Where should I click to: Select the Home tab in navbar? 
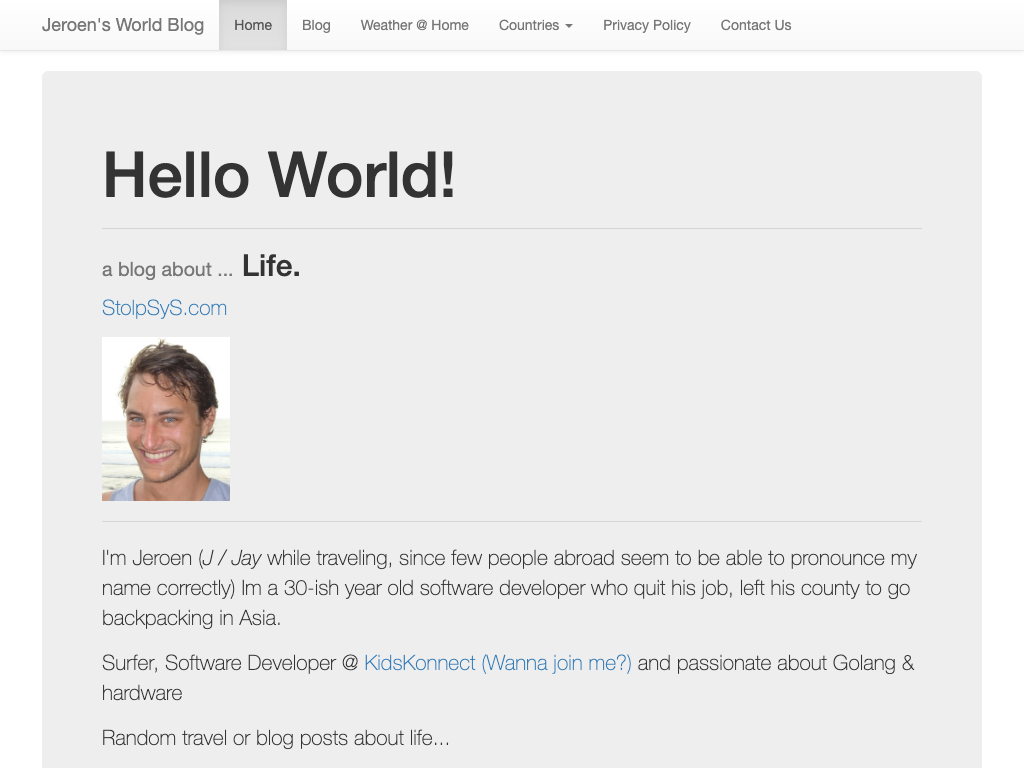tap(253, 25)
